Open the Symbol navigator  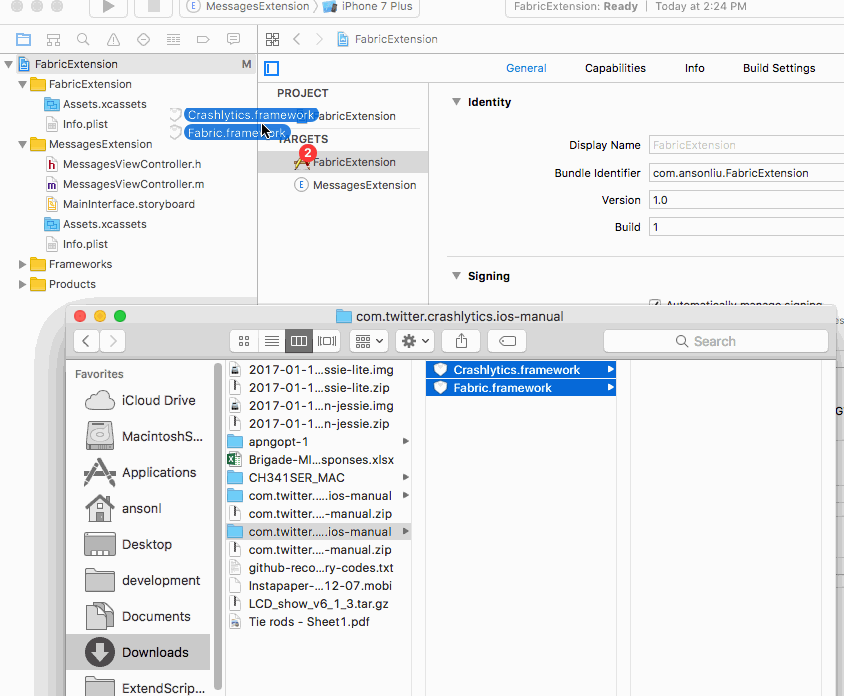[x=55, y=39]
